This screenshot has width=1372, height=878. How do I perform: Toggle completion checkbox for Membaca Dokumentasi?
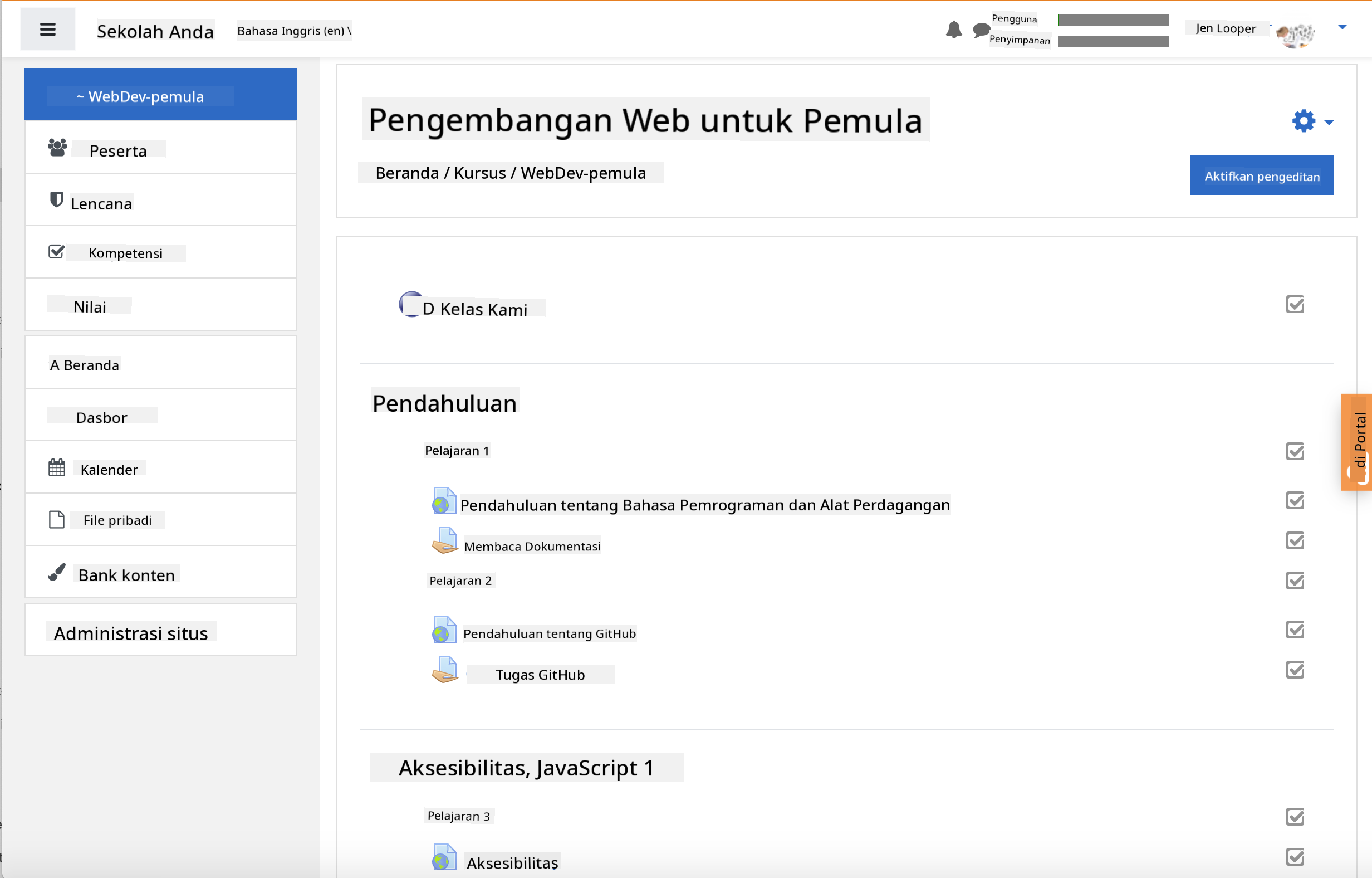(1295, 540)
